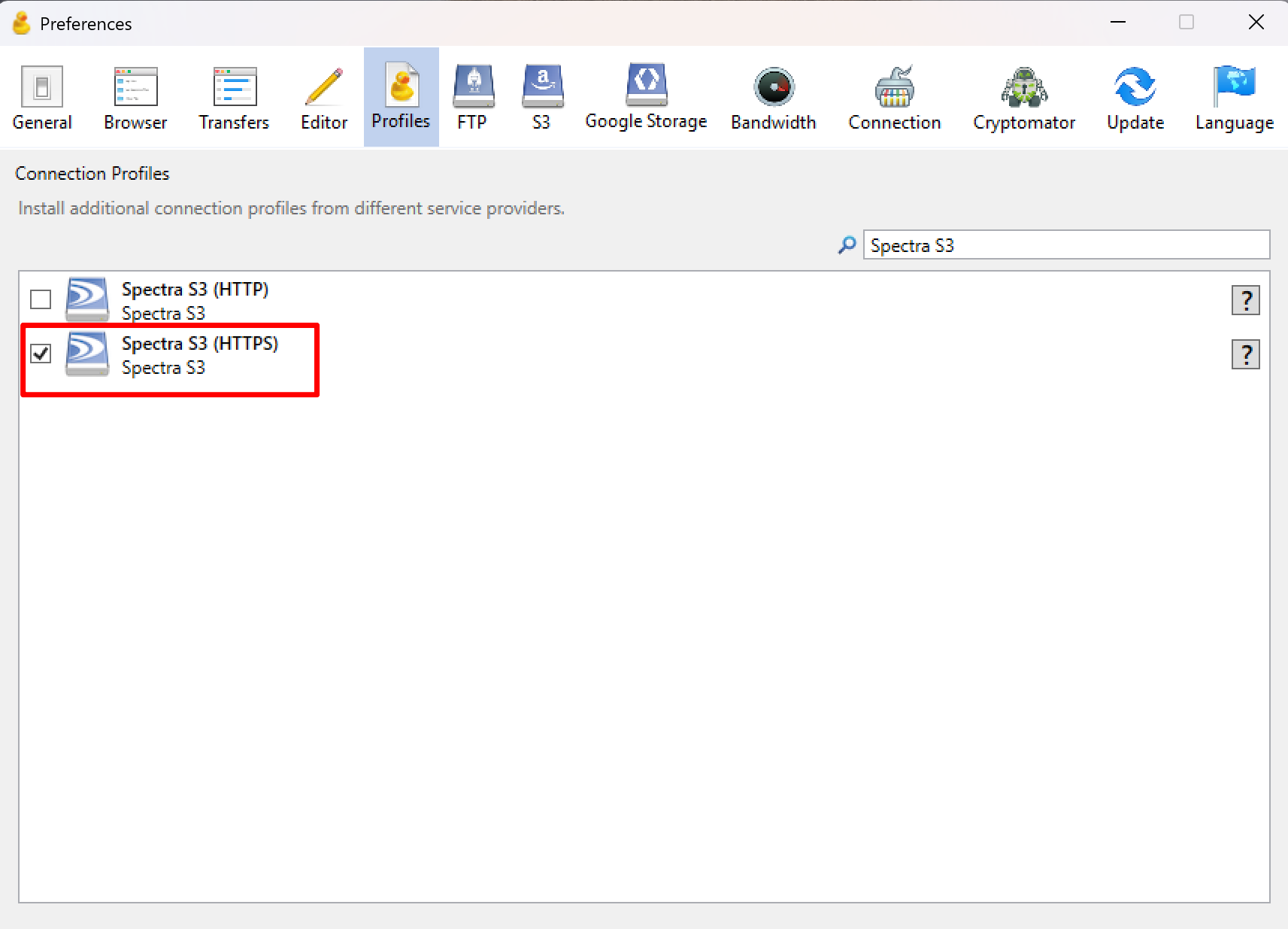
Task: Go to the Update tab
Action: click(x=1135, y=98)
